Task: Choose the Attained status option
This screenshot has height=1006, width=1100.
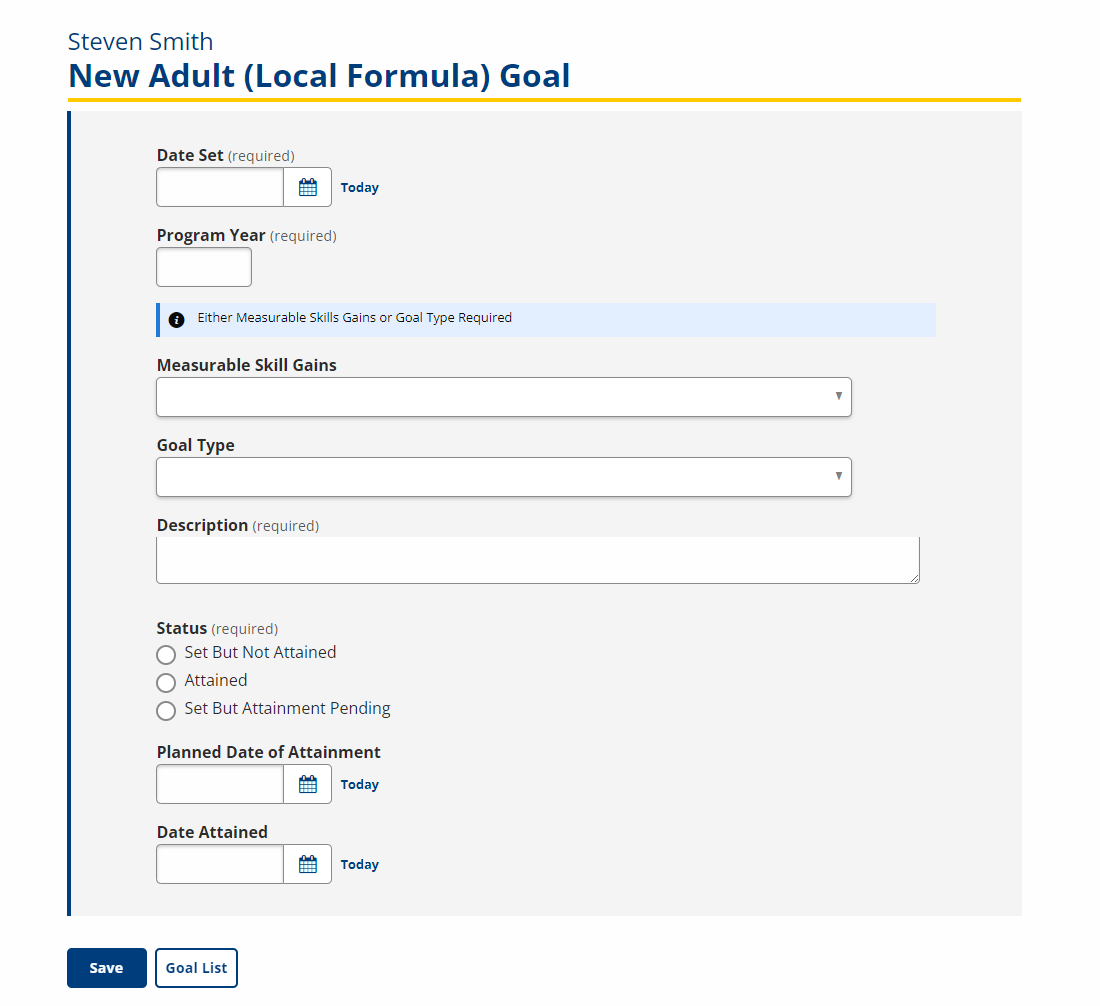Action: click(x=166, y=683)
